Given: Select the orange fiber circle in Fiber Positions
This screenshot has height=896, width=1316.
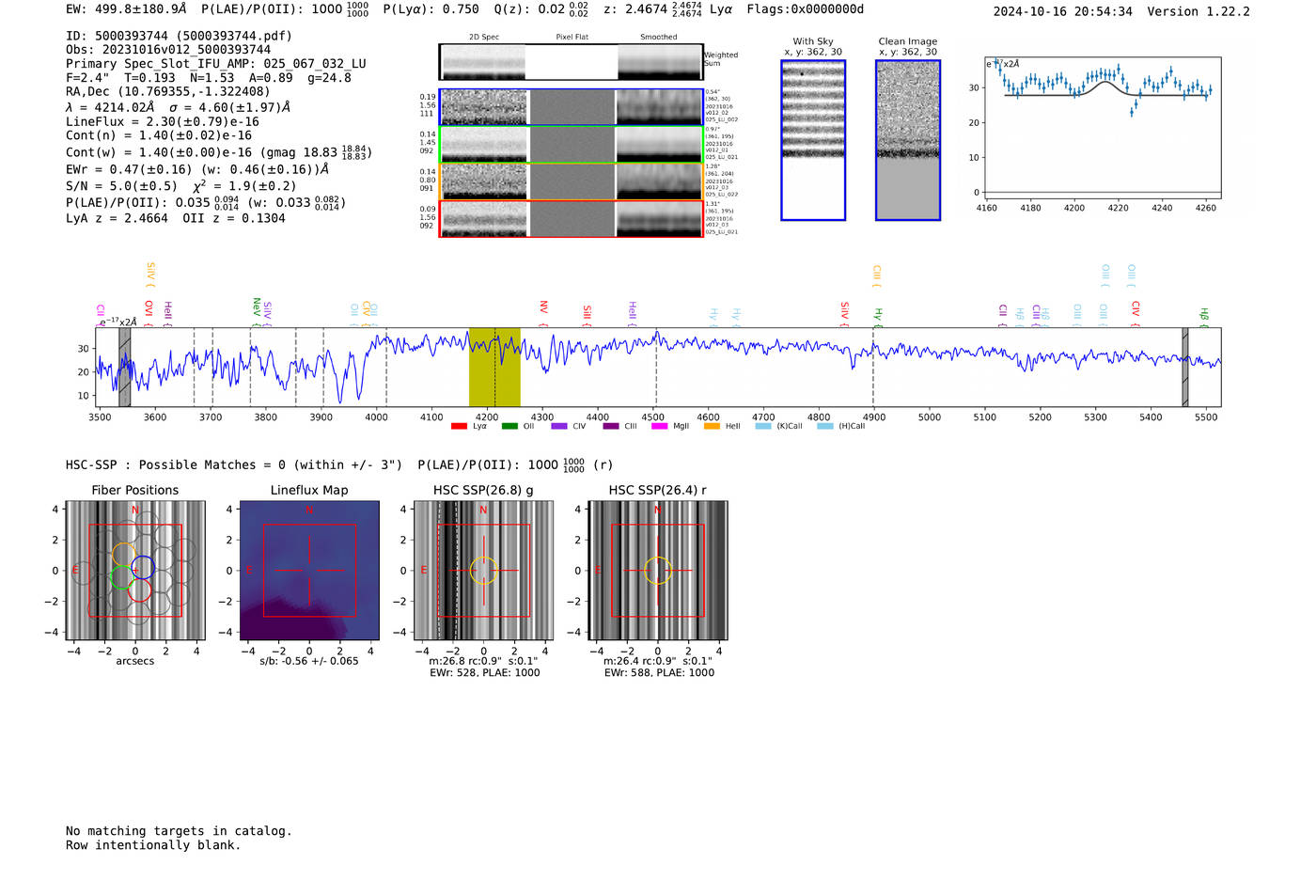Looking at the screenshot, I should pos(124,555).
